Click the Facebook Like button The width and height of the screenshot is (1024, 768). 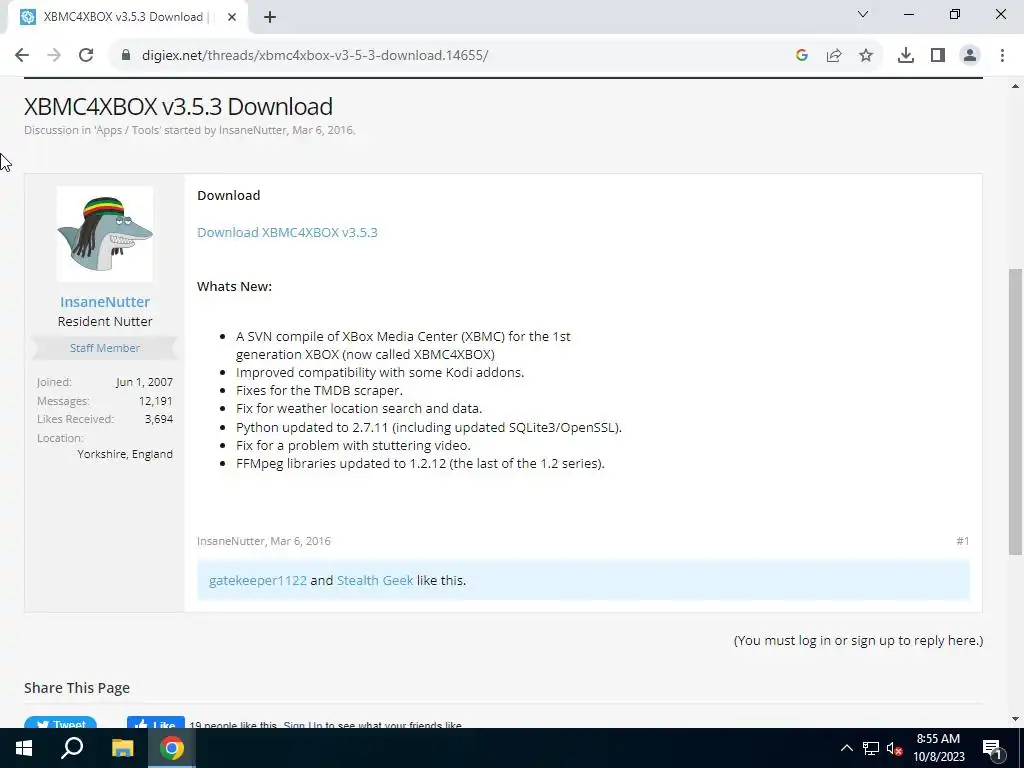pyautogui.click(x=155, y=722)
